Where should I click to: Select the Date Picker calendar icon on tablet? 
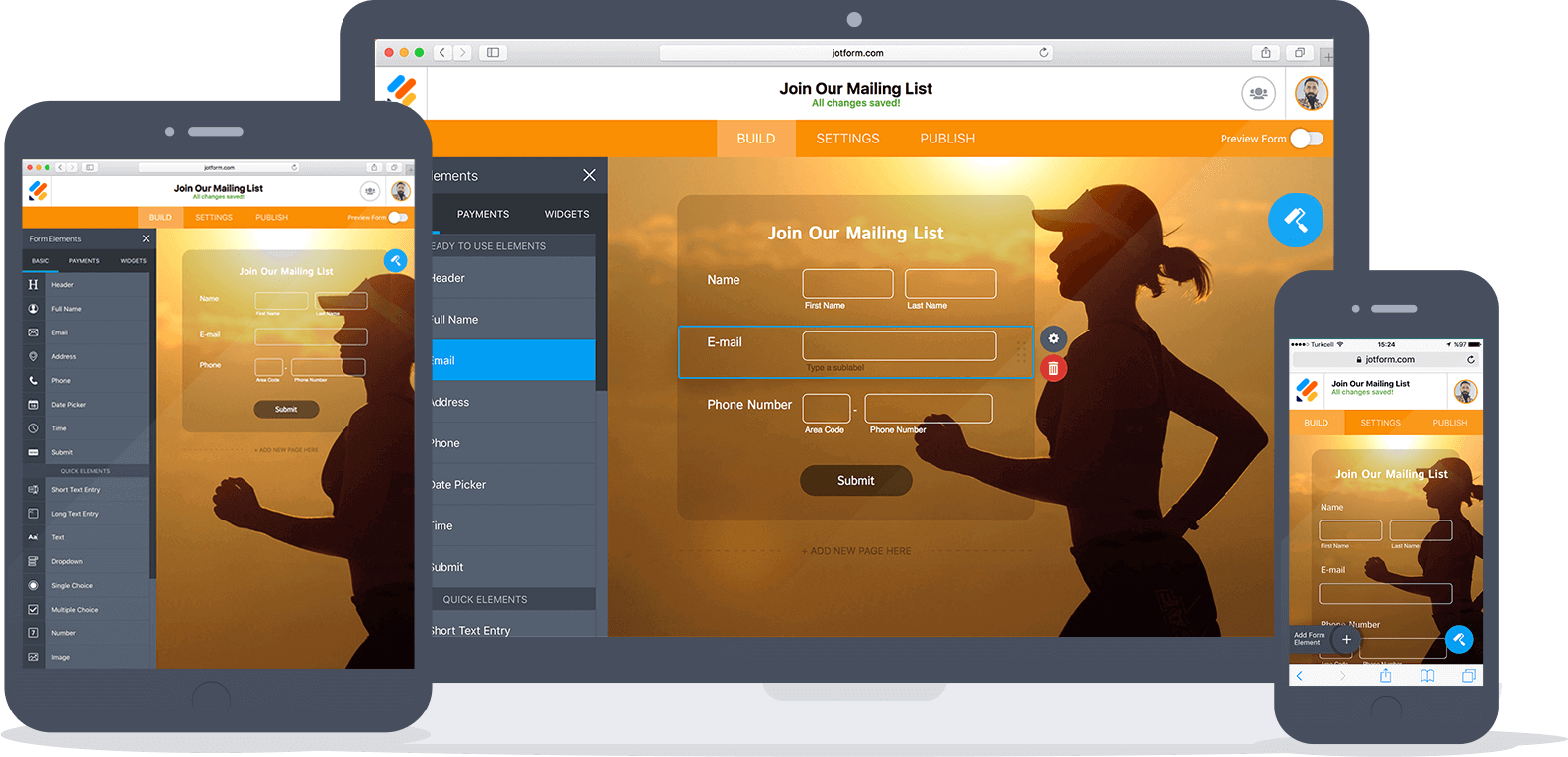(33, 405)
